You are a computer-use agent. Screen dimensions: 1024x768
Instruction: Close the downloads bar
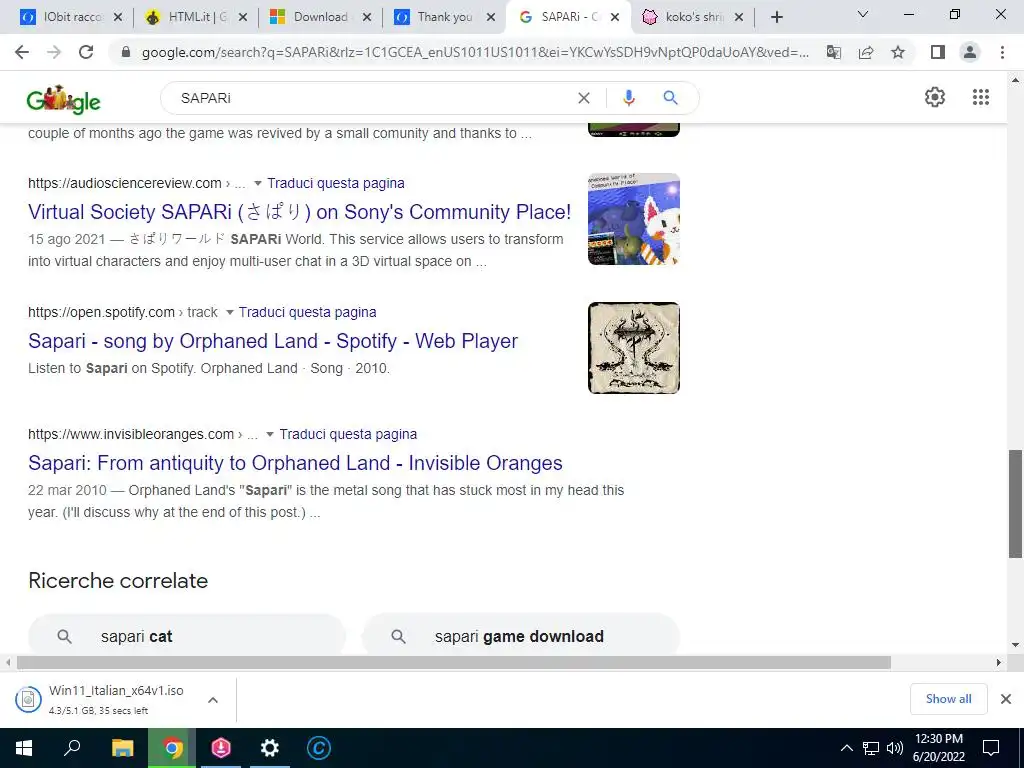click(x=1006, y=699)
